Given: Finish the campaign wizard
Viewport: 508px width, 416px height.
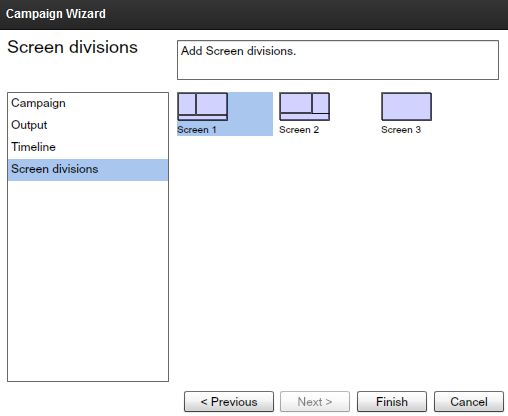Looking at the screenshot, I should (392, 402).
